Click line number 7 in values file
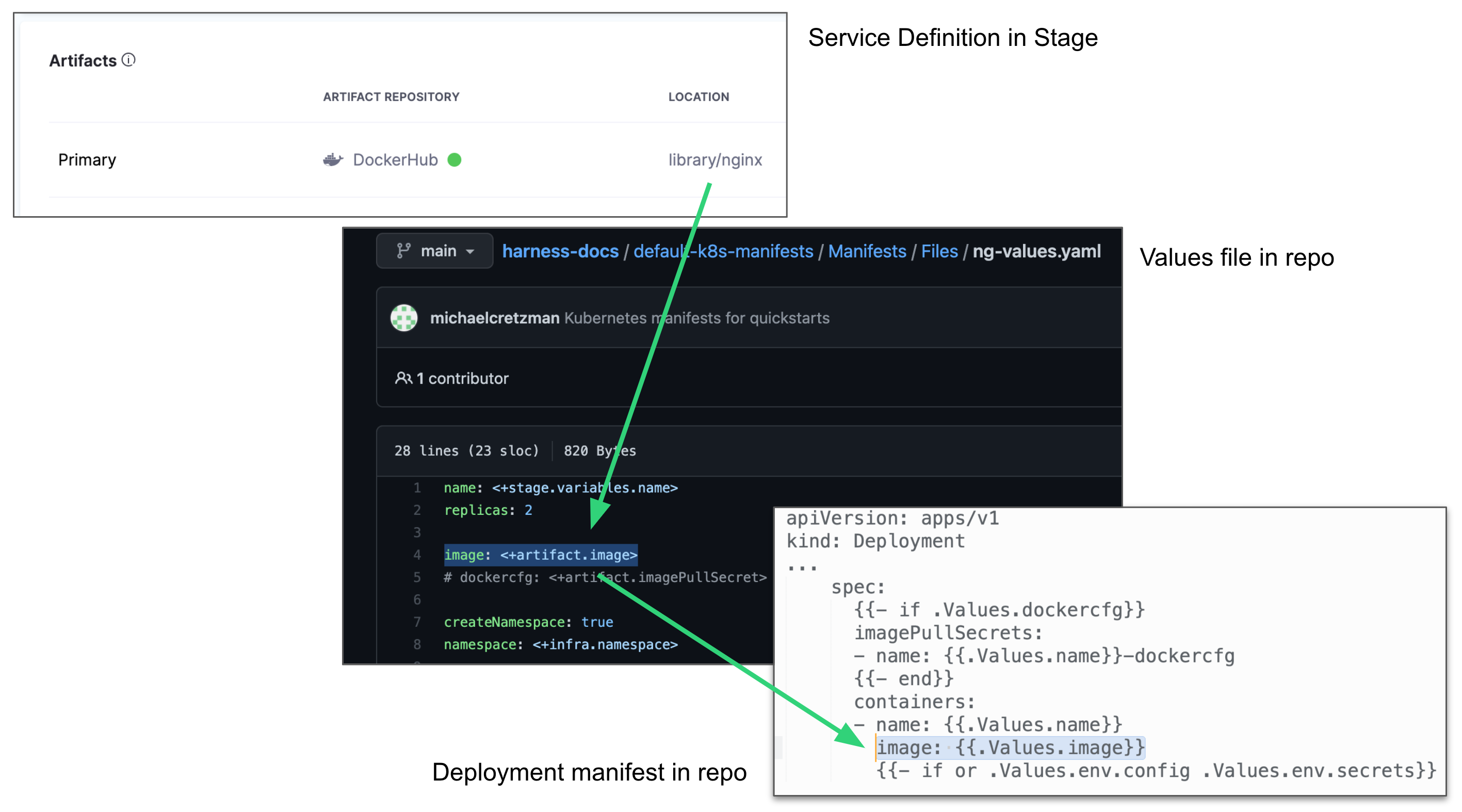 click(x=417, y=622)
